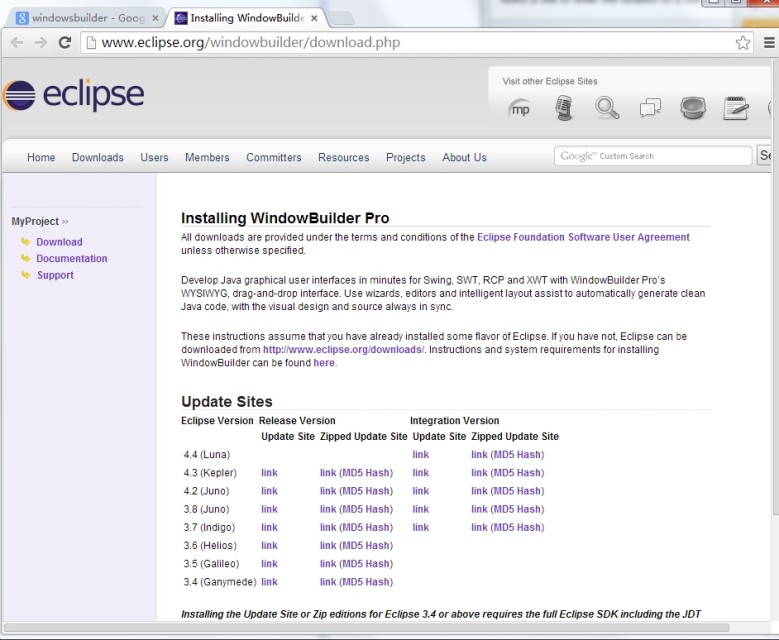
Task: Open Committers in the navigation bar
Action: (274, 158)
